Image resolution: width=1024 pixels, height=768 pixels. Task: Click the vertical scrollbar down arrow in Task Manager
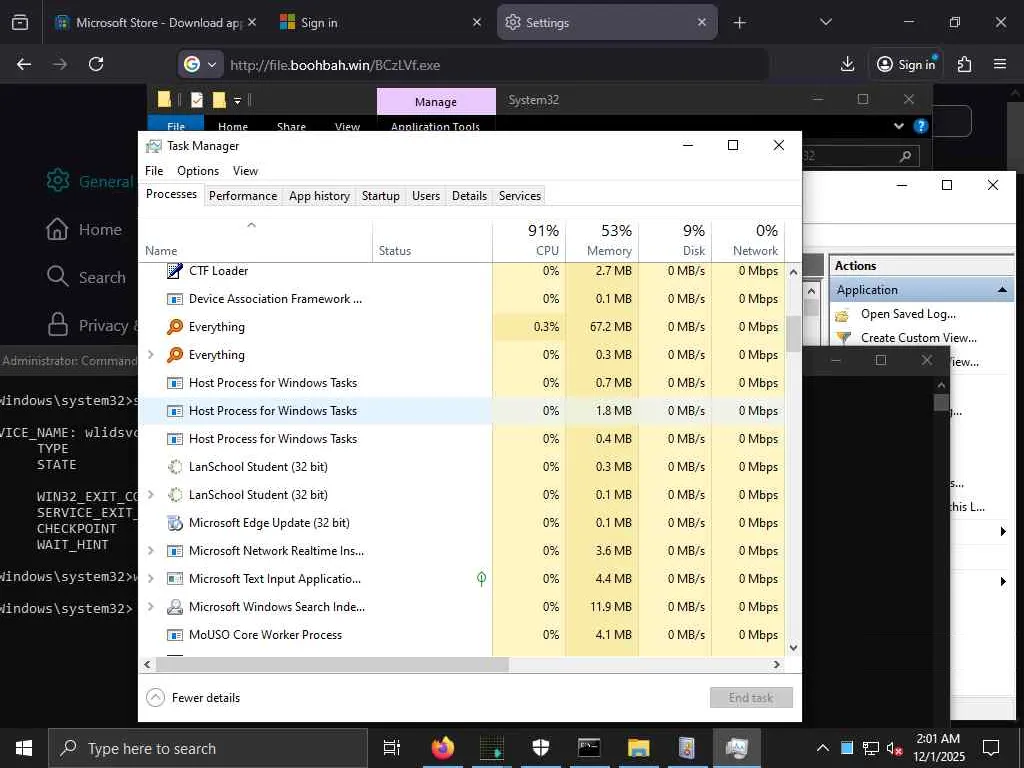(x=793, y=648)
